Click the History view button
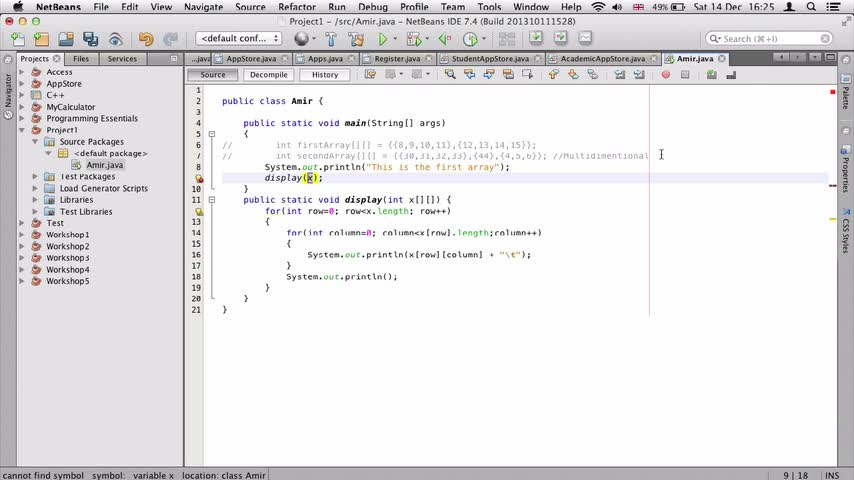Image resolution: width=854 pixels, height=480 pixels. [x=325, y=75]
